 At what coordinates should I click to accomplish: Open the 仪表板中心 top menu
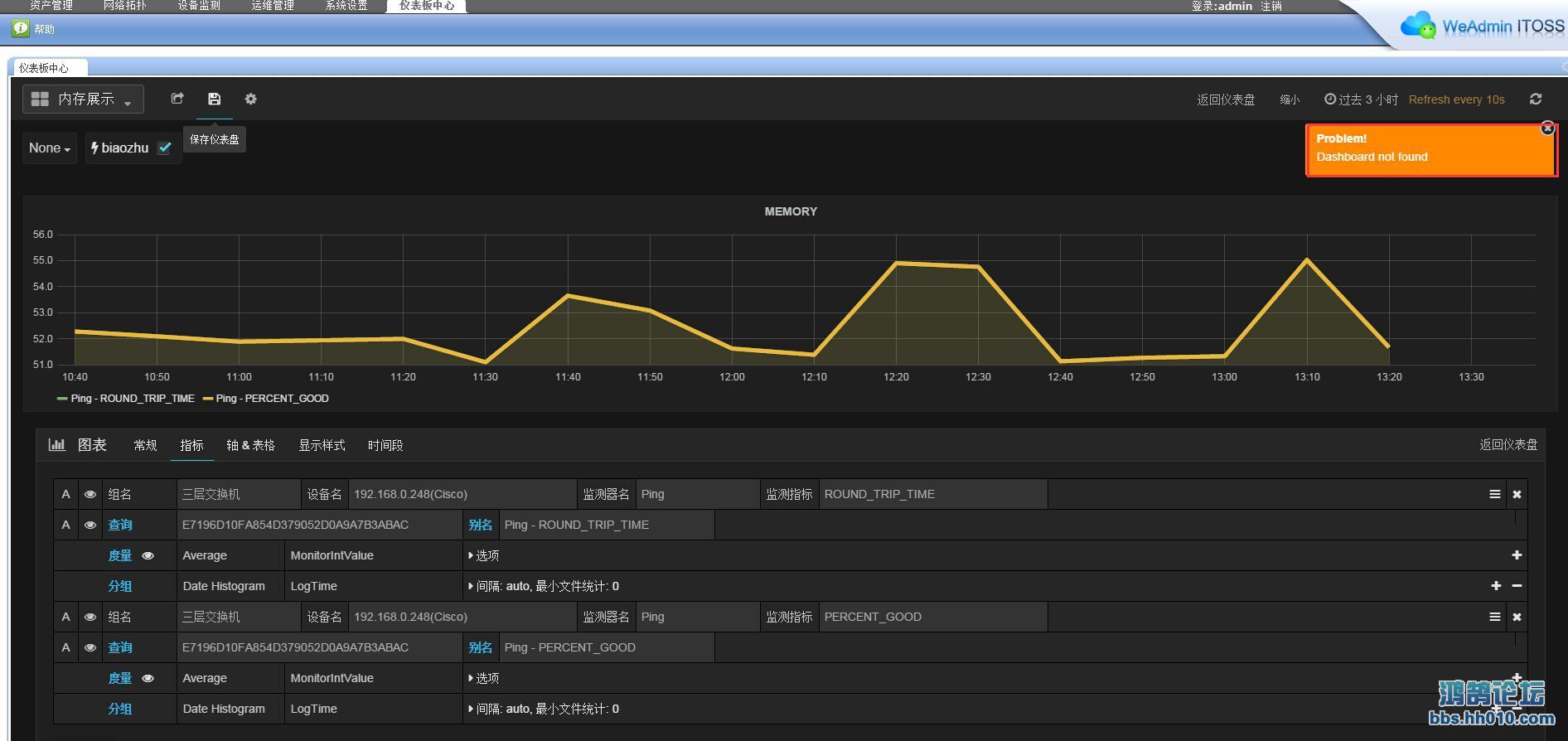click(x=427, y=6)
